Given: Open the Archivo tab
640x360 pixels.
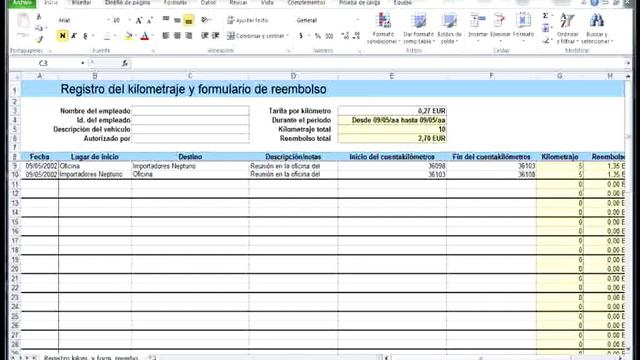Looking at the screenshot, I should click(22, 3).
